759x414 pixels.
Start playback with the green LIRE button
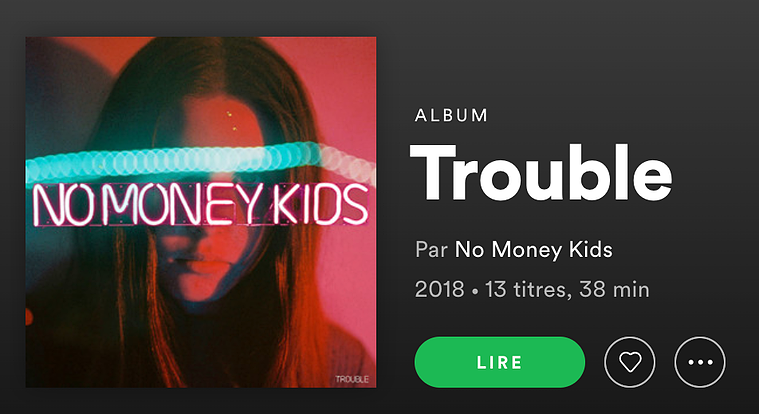[500, 362]
